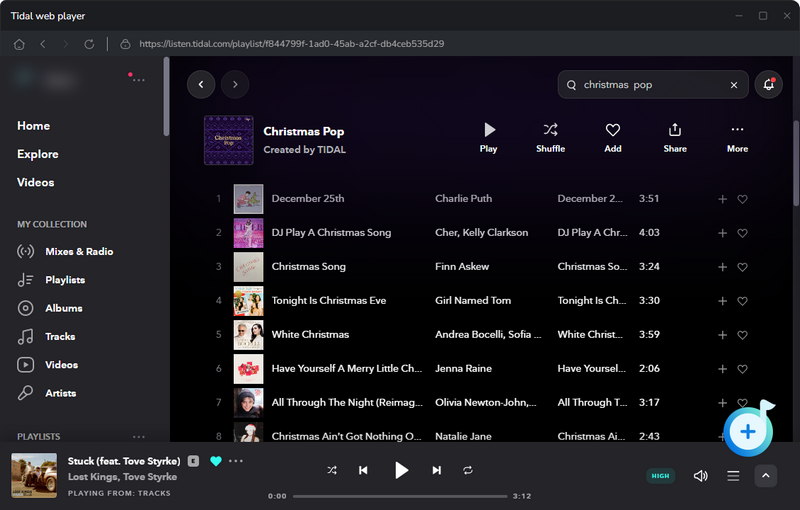This screenshot has width=800, height=510.
Task: Go to the browser home icon
Action: [19, 44]
